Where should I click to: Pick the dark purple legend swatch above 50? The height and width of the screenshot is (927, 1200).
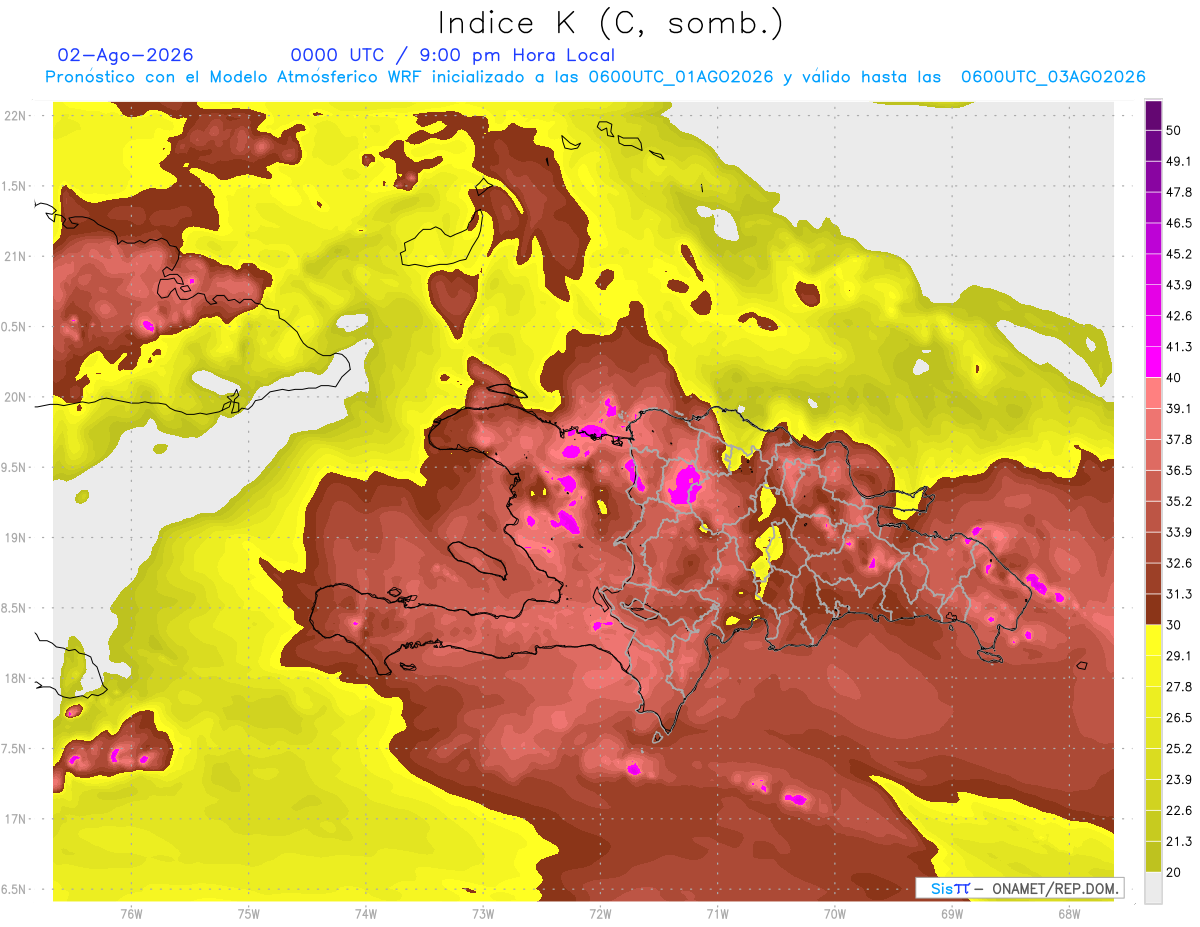(1153, 115)
